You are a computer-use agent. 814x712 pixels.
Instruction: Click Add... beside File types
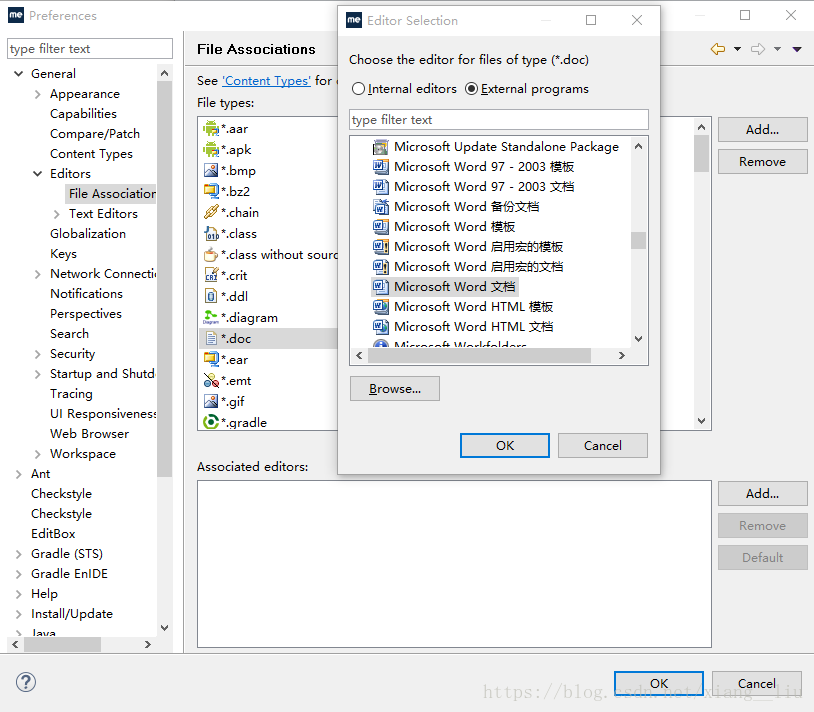click(x=763, y=130)
